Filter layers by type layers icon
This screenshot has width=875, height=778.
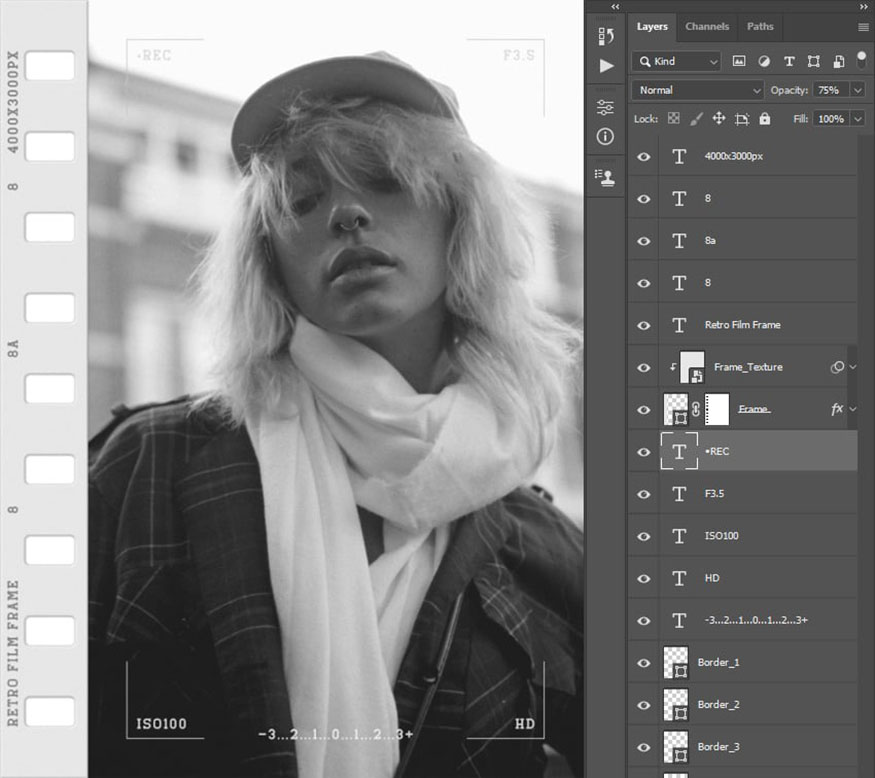(x=789, y=61)
